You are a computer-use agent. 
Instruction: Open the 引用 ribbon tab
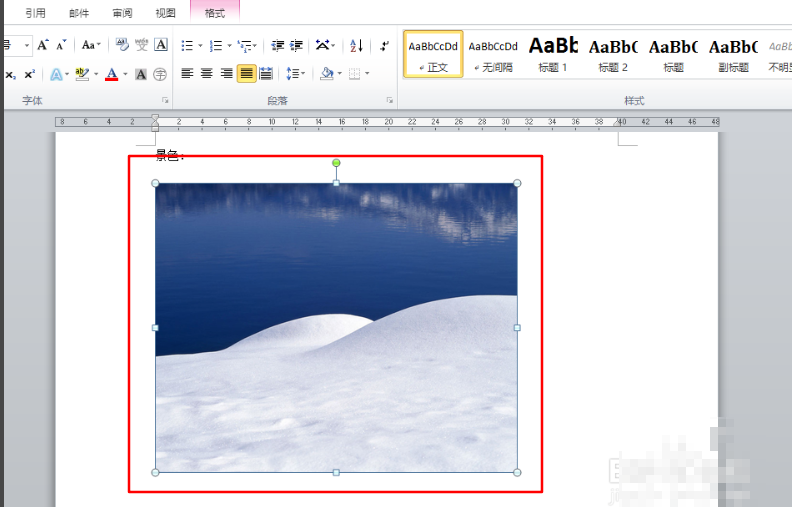[35, 13]
